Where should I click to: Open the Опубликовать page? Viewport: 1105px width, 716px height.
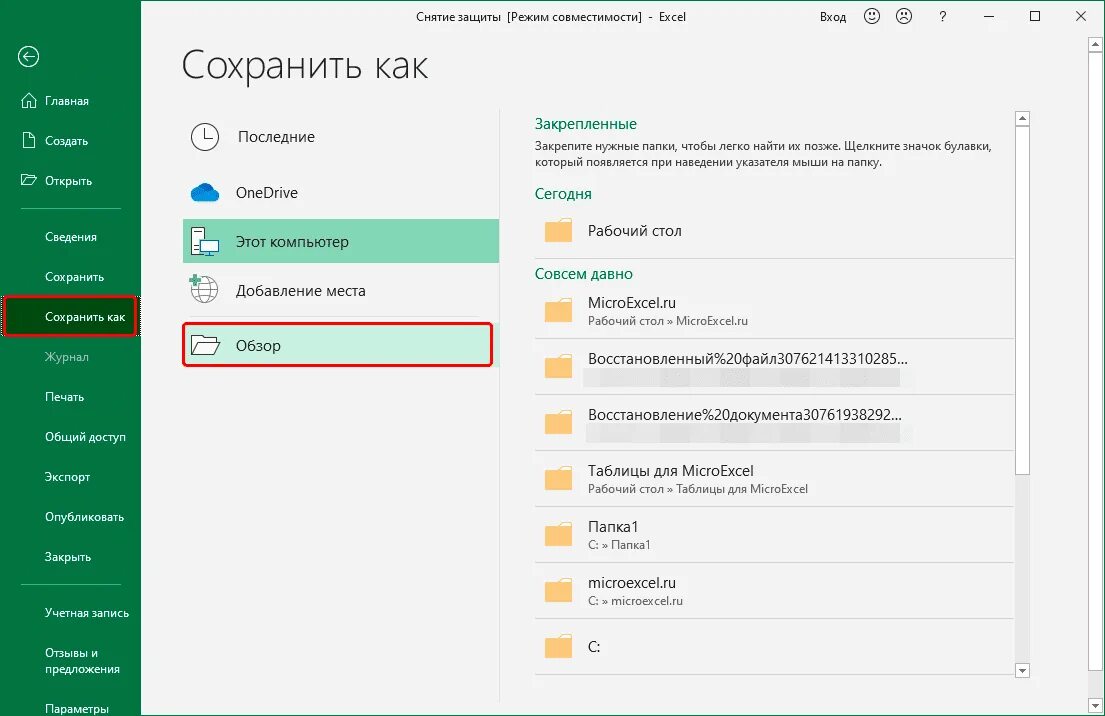[x=84, y=517]
